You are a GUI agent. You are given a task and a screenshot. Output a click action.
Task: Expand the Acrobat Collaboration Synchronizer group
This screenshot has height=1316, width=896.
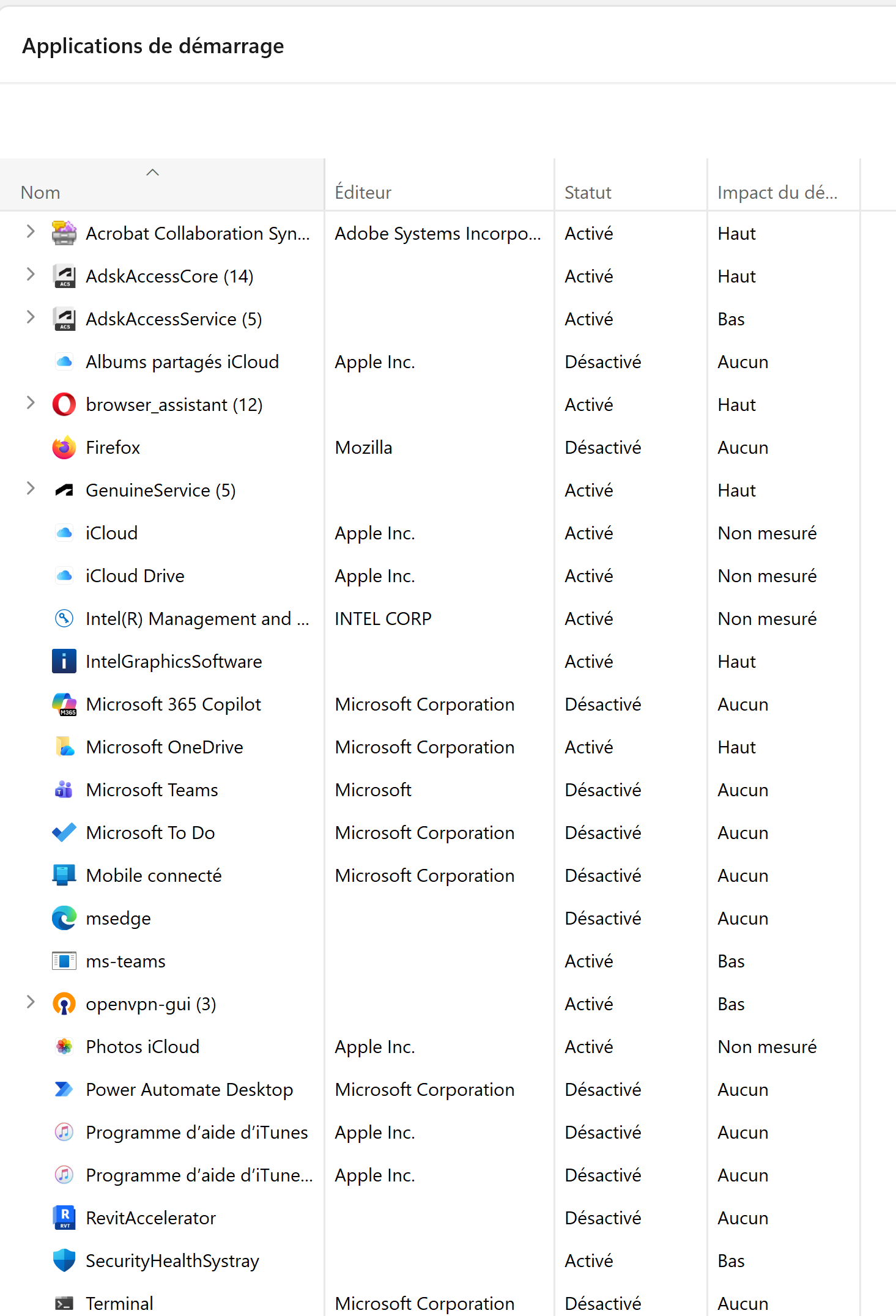click(31, 232)
